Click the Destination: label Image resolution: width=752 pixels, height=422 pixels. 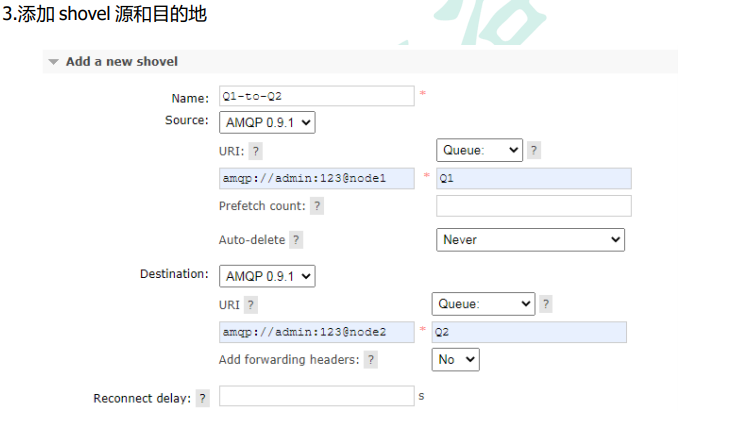174,274
